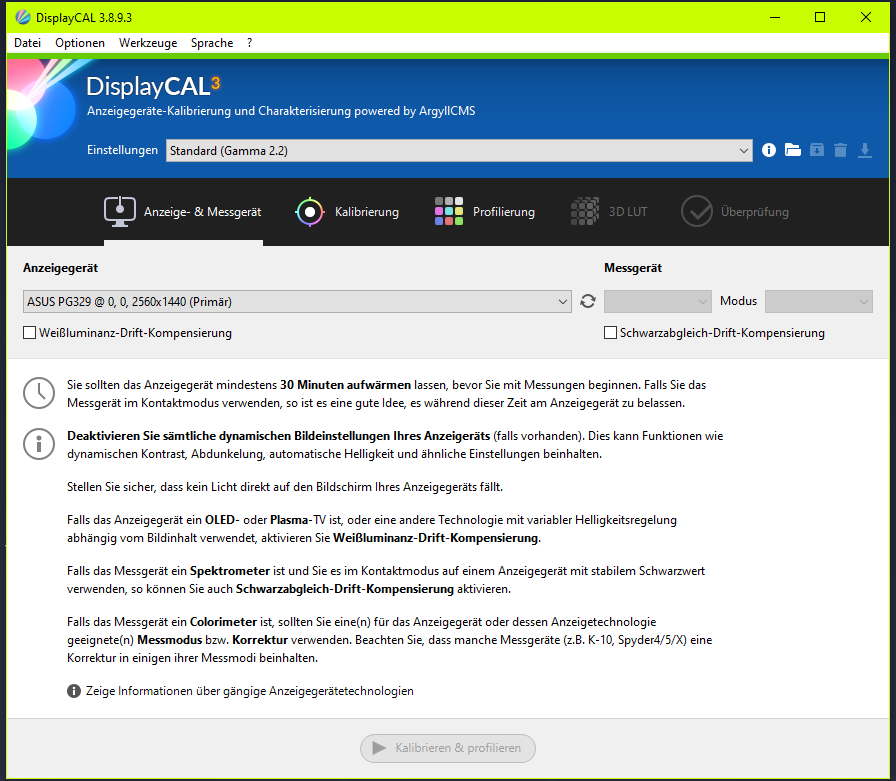
Task: Open the Messgerät instrument dropdown
Action: pyautogui.click(x=657, y=301)
